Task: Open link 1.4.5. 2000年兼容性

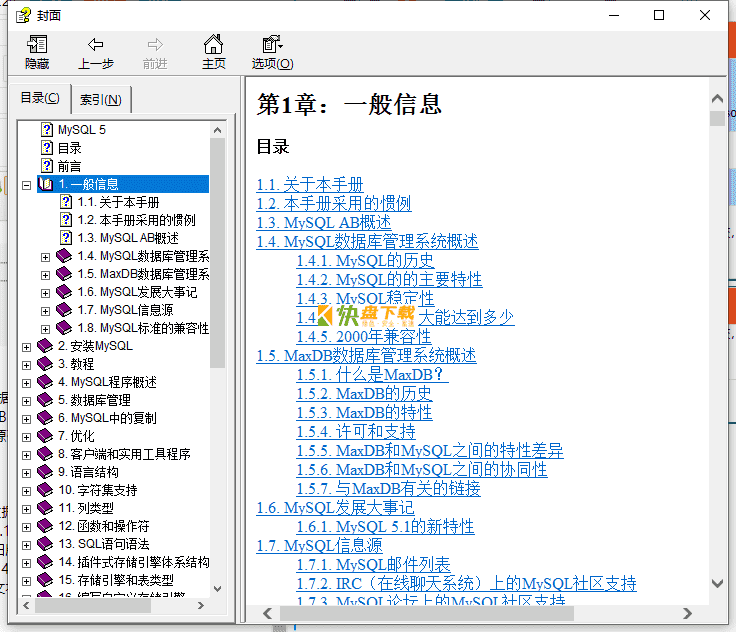Action: tap(364, 337)
